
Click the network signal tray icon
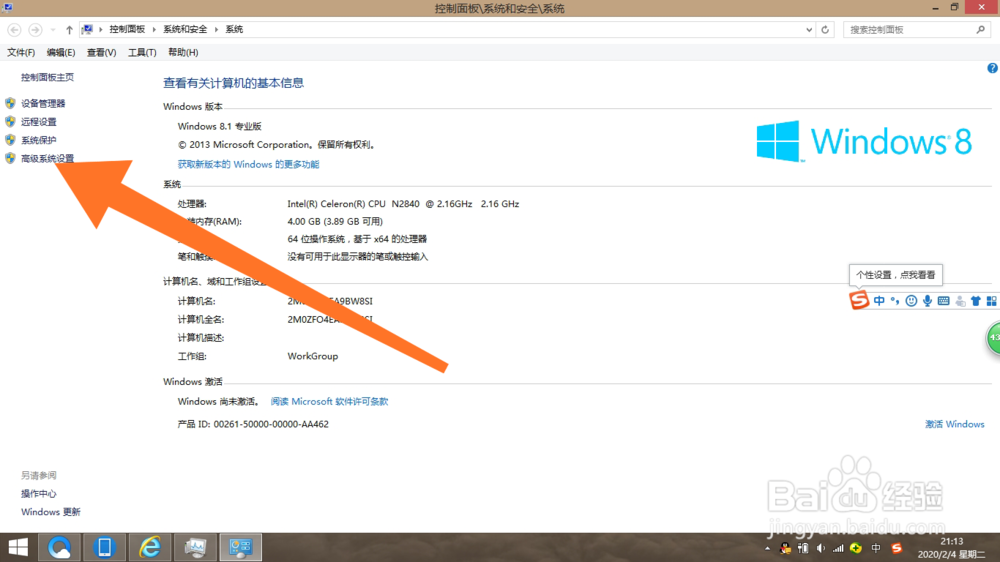click(x=838, y=548)
